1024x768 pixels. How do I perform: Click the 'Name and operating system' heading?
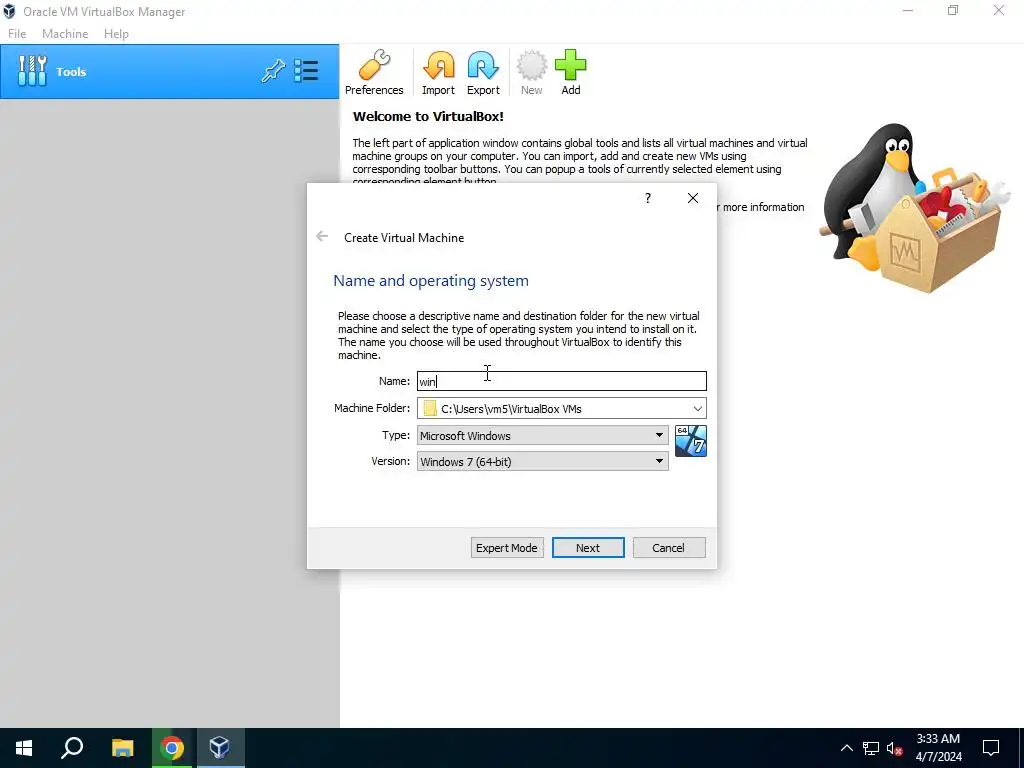tap(431, 281)
